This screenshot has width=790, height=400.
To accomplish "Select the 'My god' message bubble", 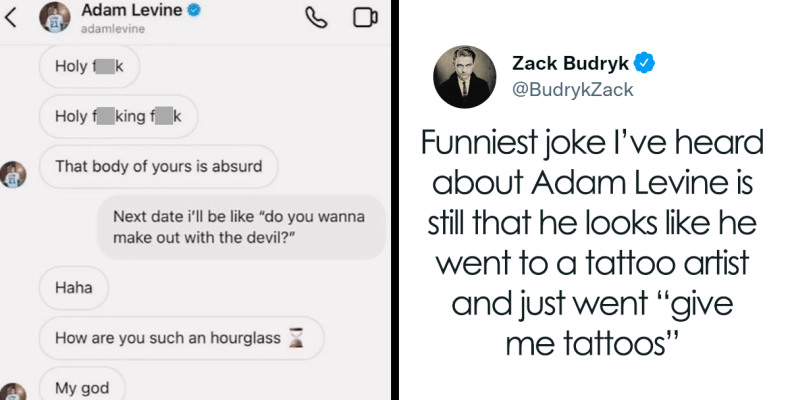I will pyautogui.click(x=82, y=387).
